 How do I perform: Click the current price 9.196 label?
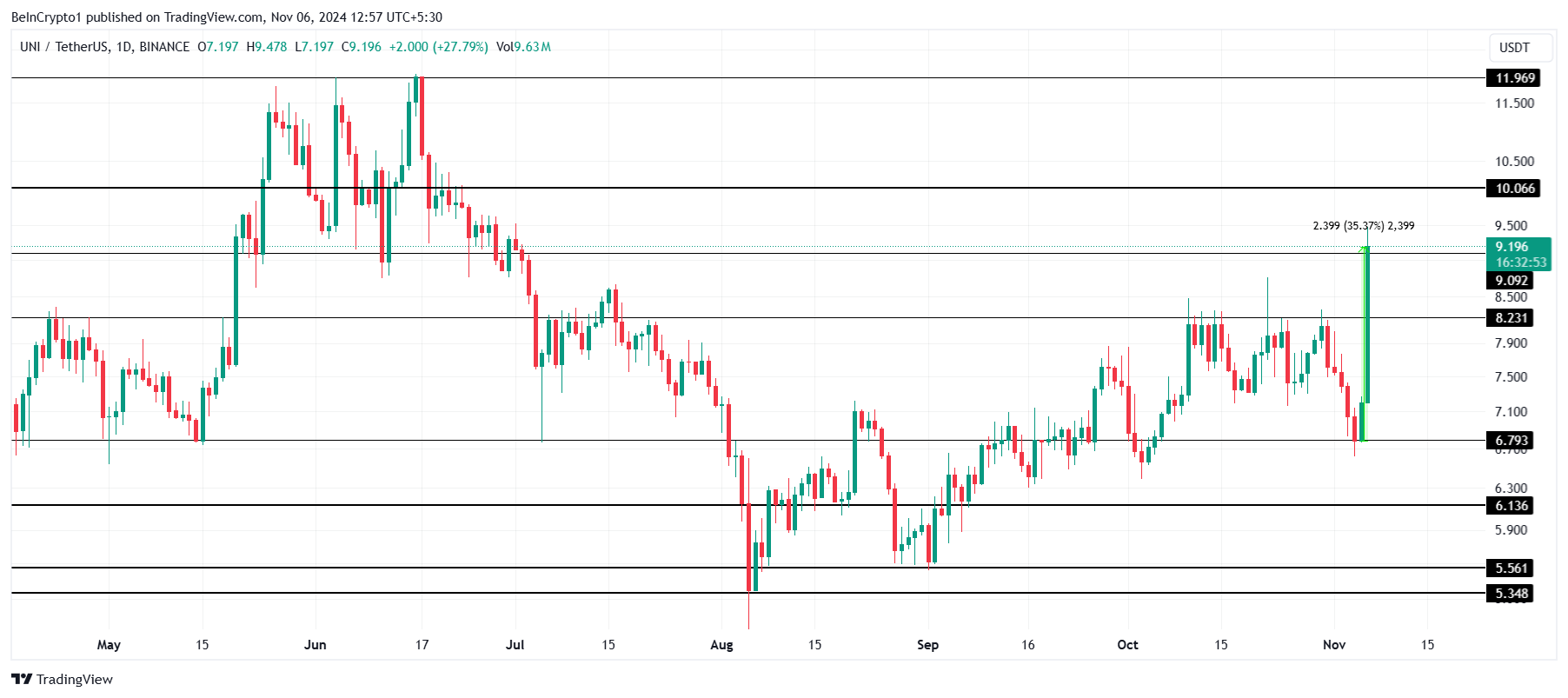pyautogui.click(x=1513, y=247)
